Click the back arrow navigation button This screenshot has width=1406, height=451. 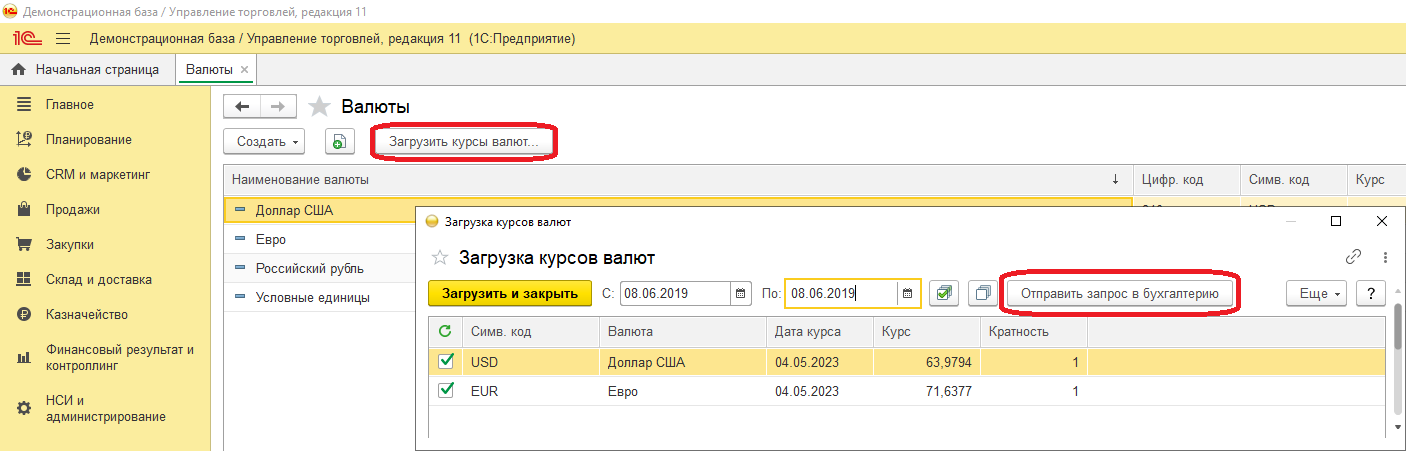coord(241,106)
